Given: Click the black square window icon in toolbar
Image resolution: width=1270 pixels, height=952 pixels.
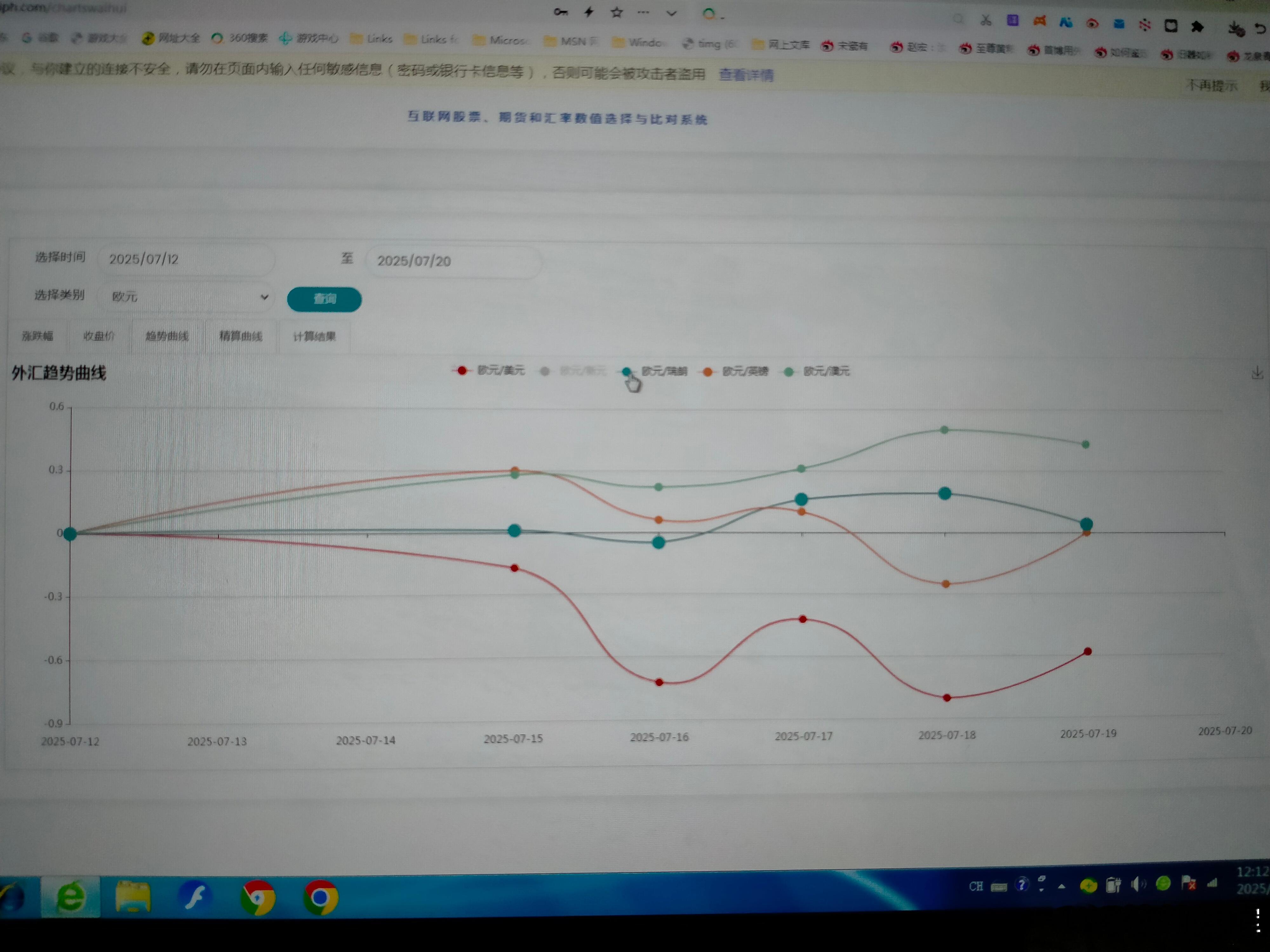Looking at the screenshot, I should pyautogui.click(x=1171, y=26).
